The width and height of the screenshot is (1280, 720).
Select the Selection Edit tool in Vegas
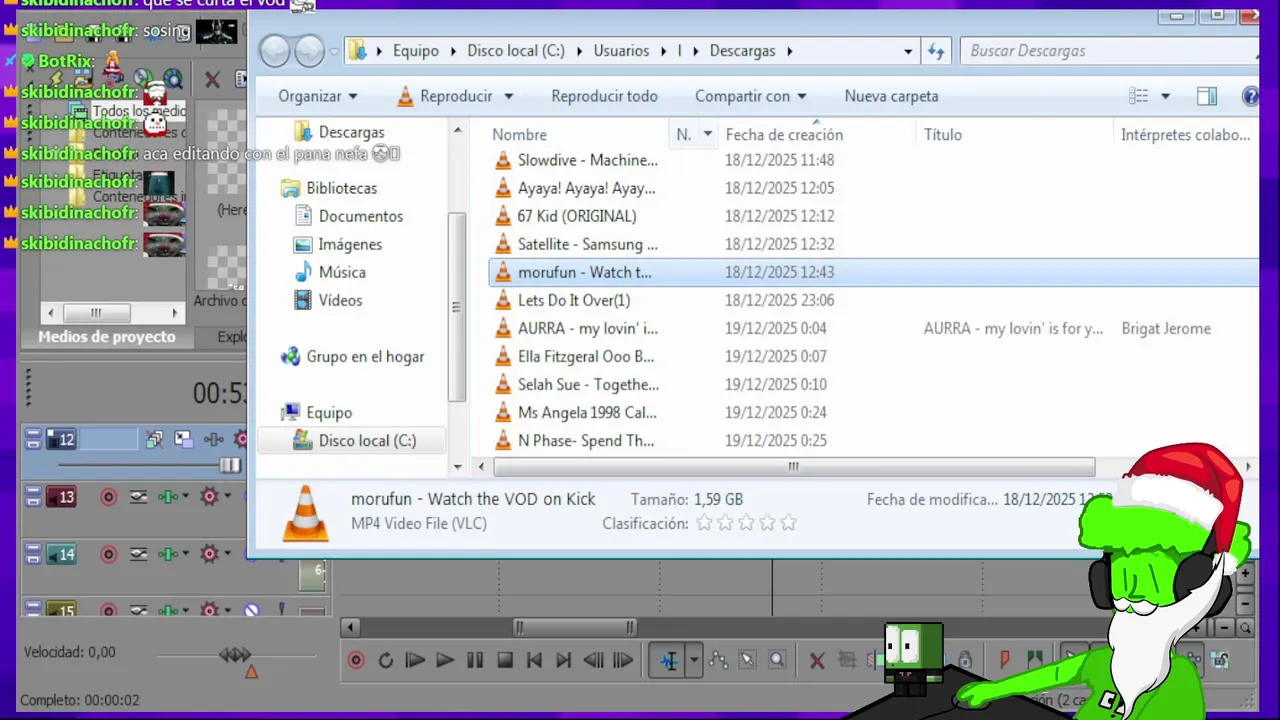pyautogui.click(x=747, y=660)
